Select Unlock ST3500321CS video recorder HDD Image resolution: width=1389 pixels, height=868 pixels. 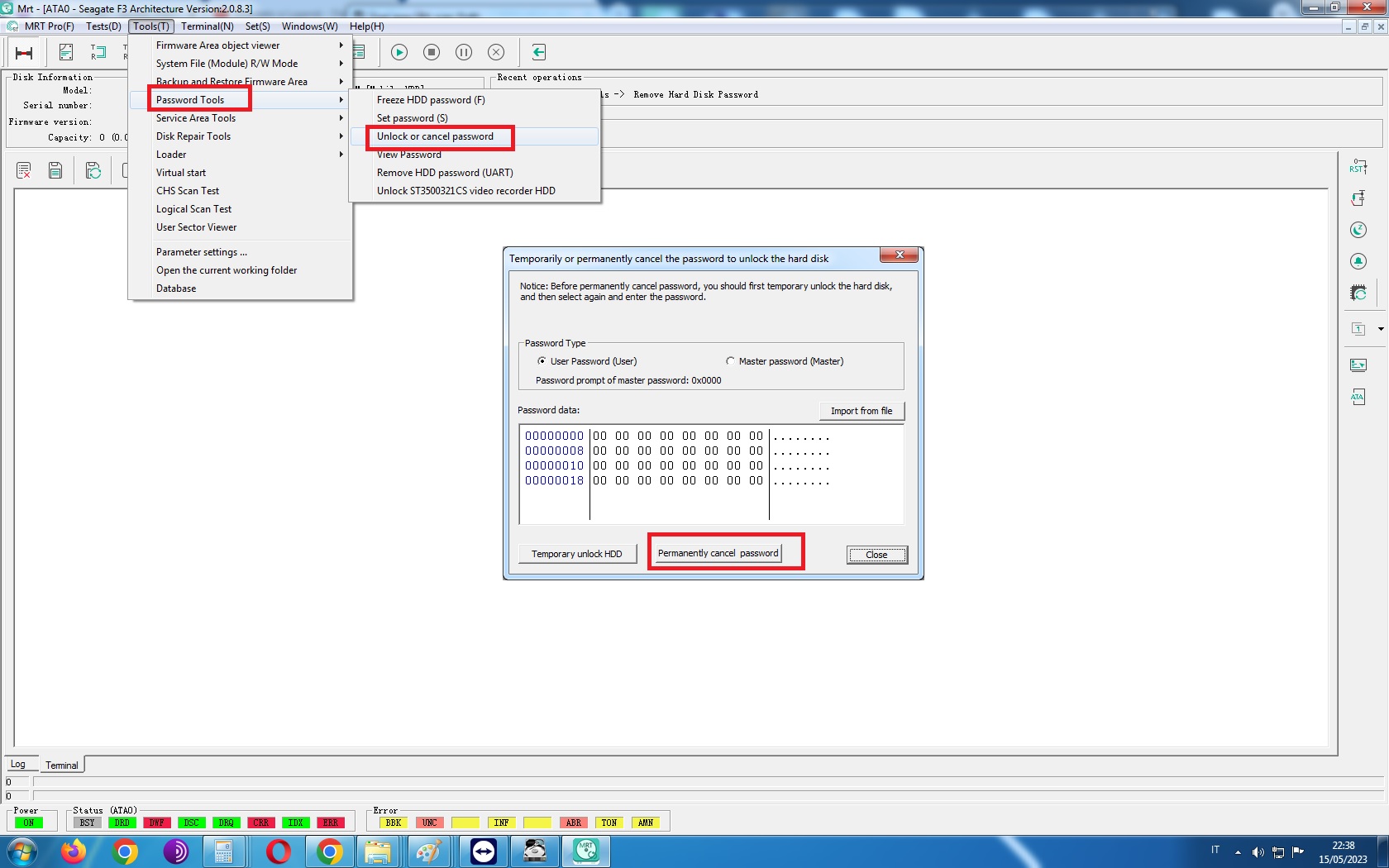(475, 191)
